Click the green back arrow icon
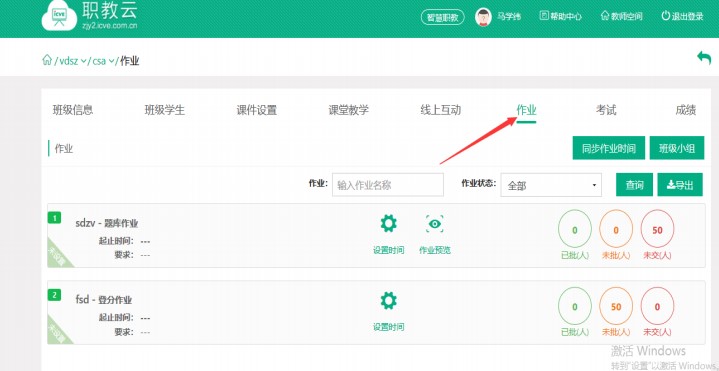The image size is (719, 371). [704, 58]
